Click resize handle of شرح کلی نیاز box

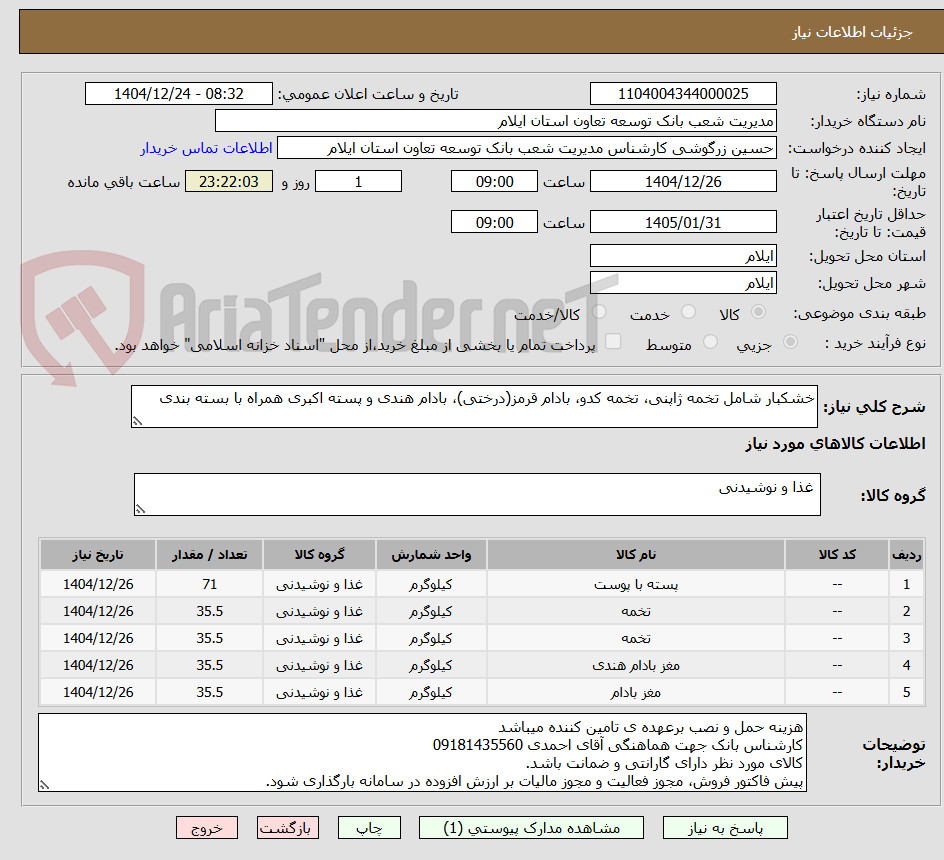click(137, 422)
